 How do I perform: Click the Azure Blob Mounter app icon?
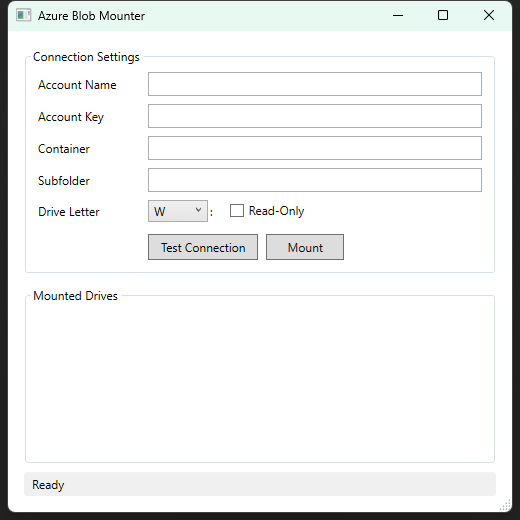pyautogui.click(x=24, y=15)
